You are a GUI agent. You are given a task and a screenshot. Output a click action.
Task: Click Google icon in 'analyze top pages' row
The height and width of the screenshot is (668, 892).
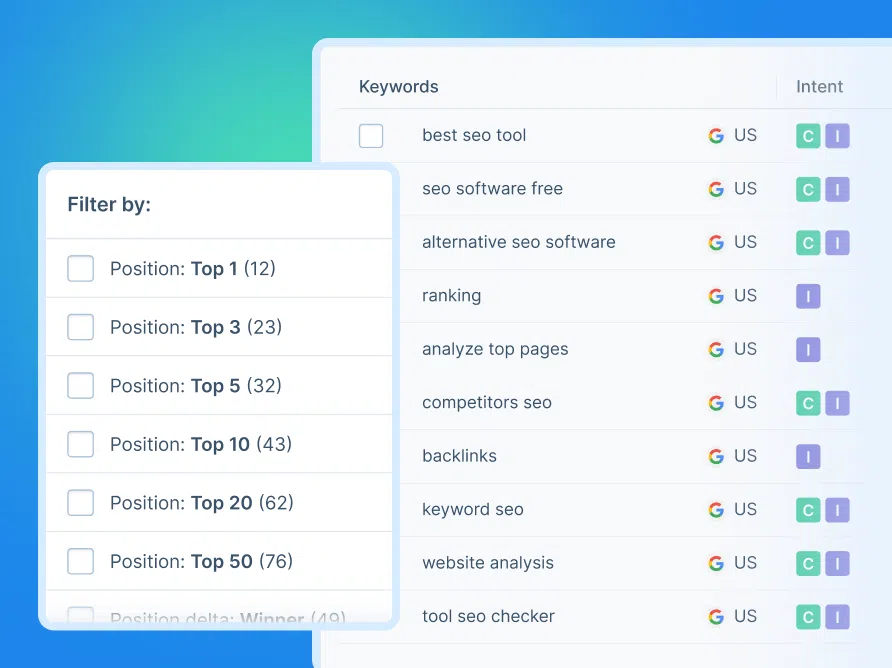click(716, 350)
